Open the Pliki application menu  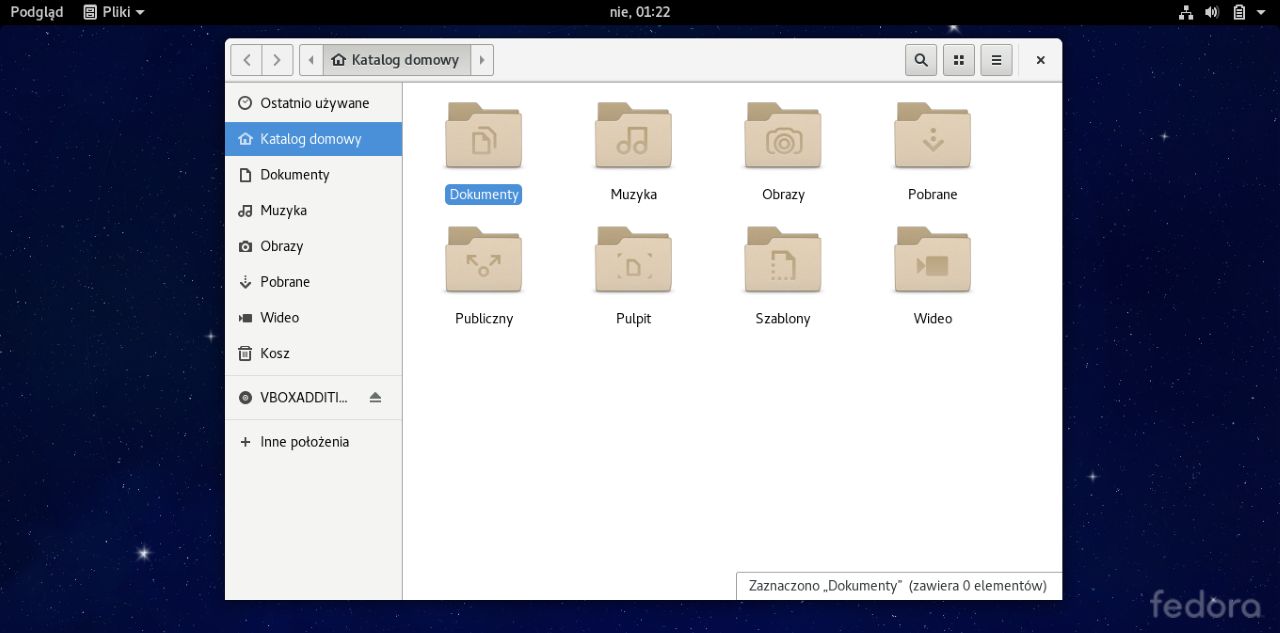click(113, 12)
